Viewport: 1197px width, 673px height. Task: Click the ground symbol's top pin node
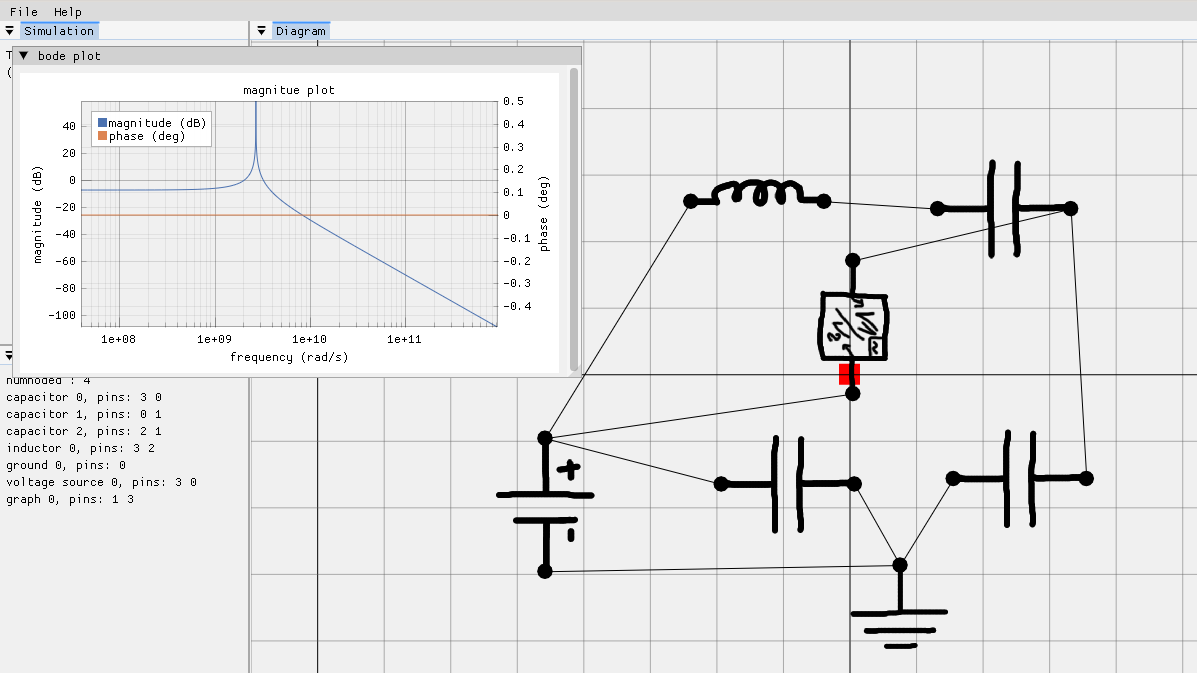tap(900, 565)
